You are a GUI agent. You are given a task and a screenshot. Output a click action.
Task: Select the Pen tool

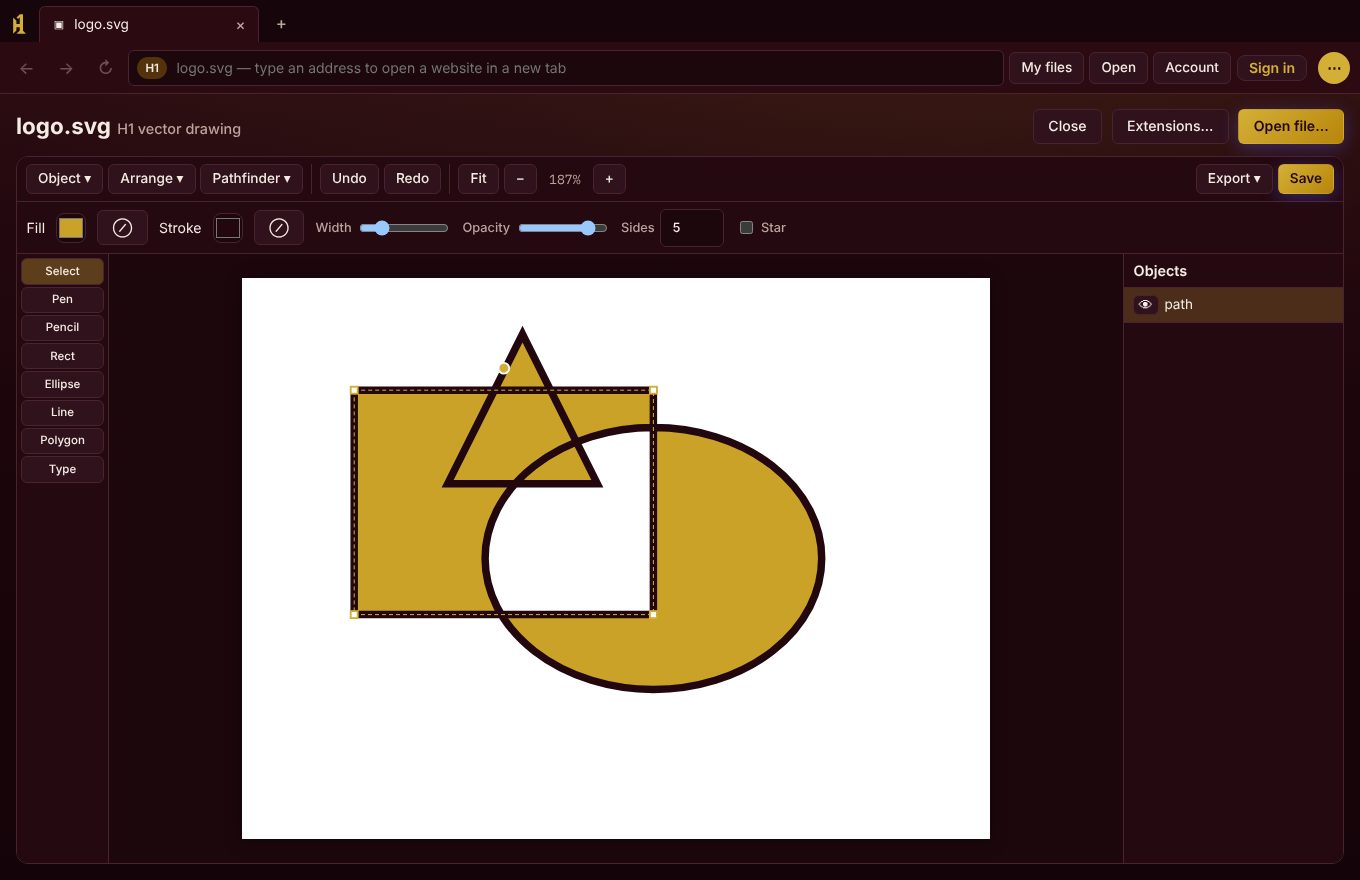pyautogui.click(x=62, y=299)
